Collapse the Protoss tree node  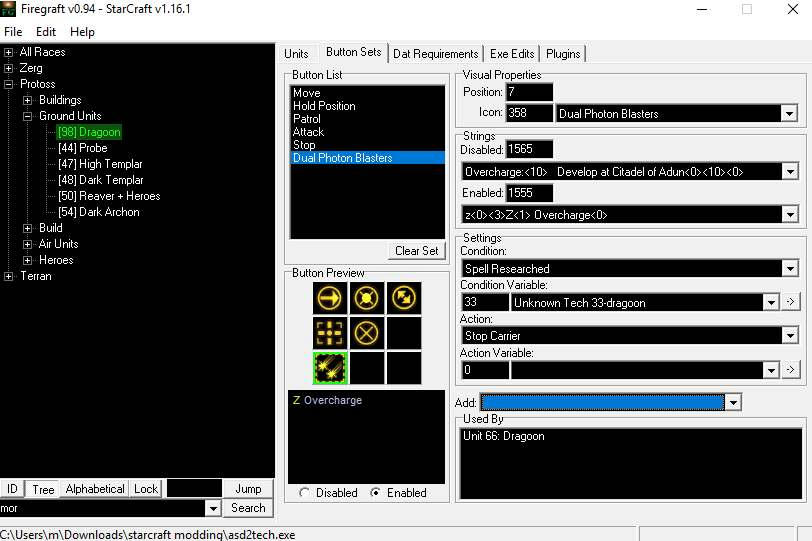click(9, 84)
